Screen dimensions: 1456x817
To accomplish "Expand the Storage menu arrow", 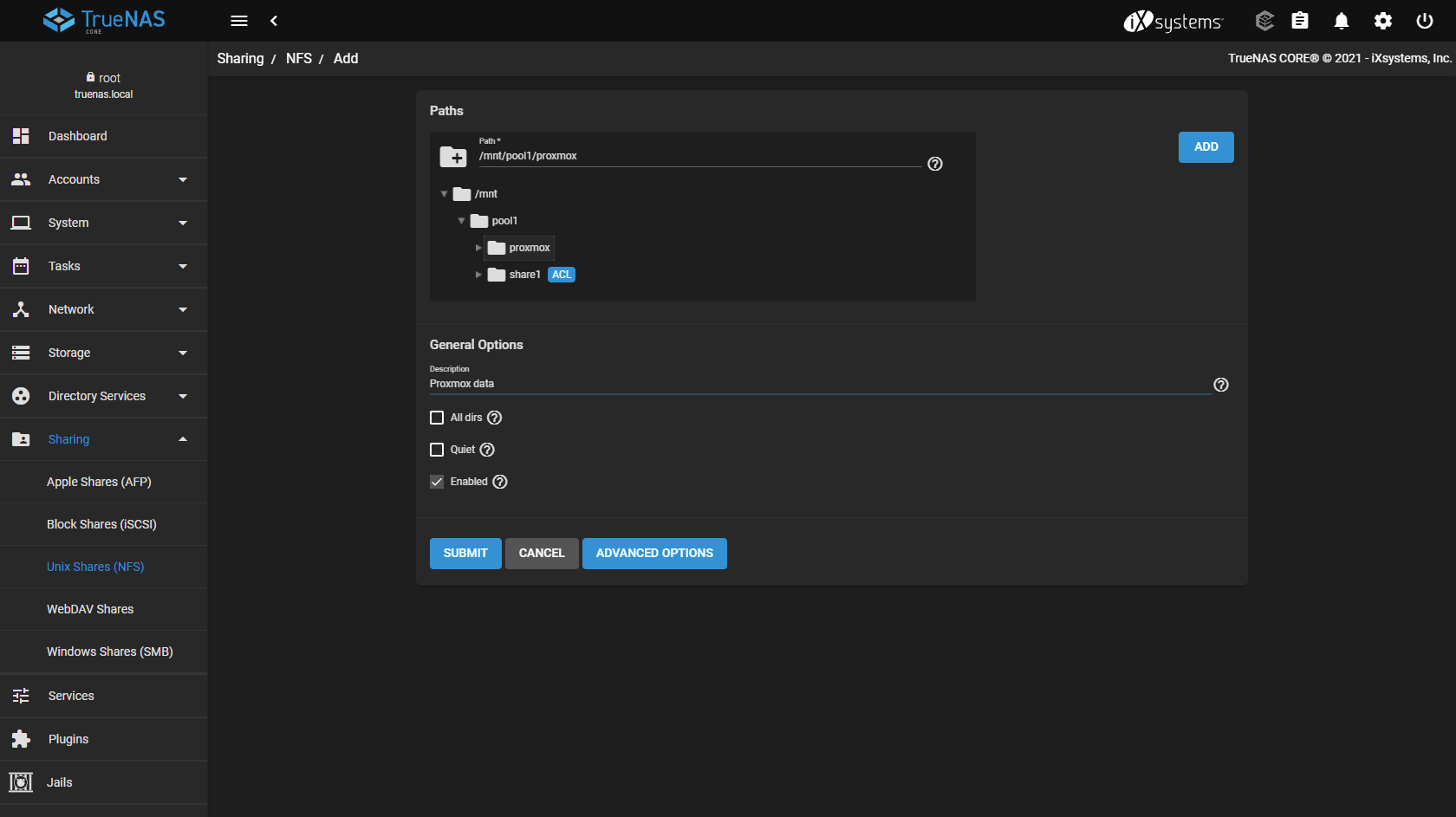I will (x=183, y=353).
